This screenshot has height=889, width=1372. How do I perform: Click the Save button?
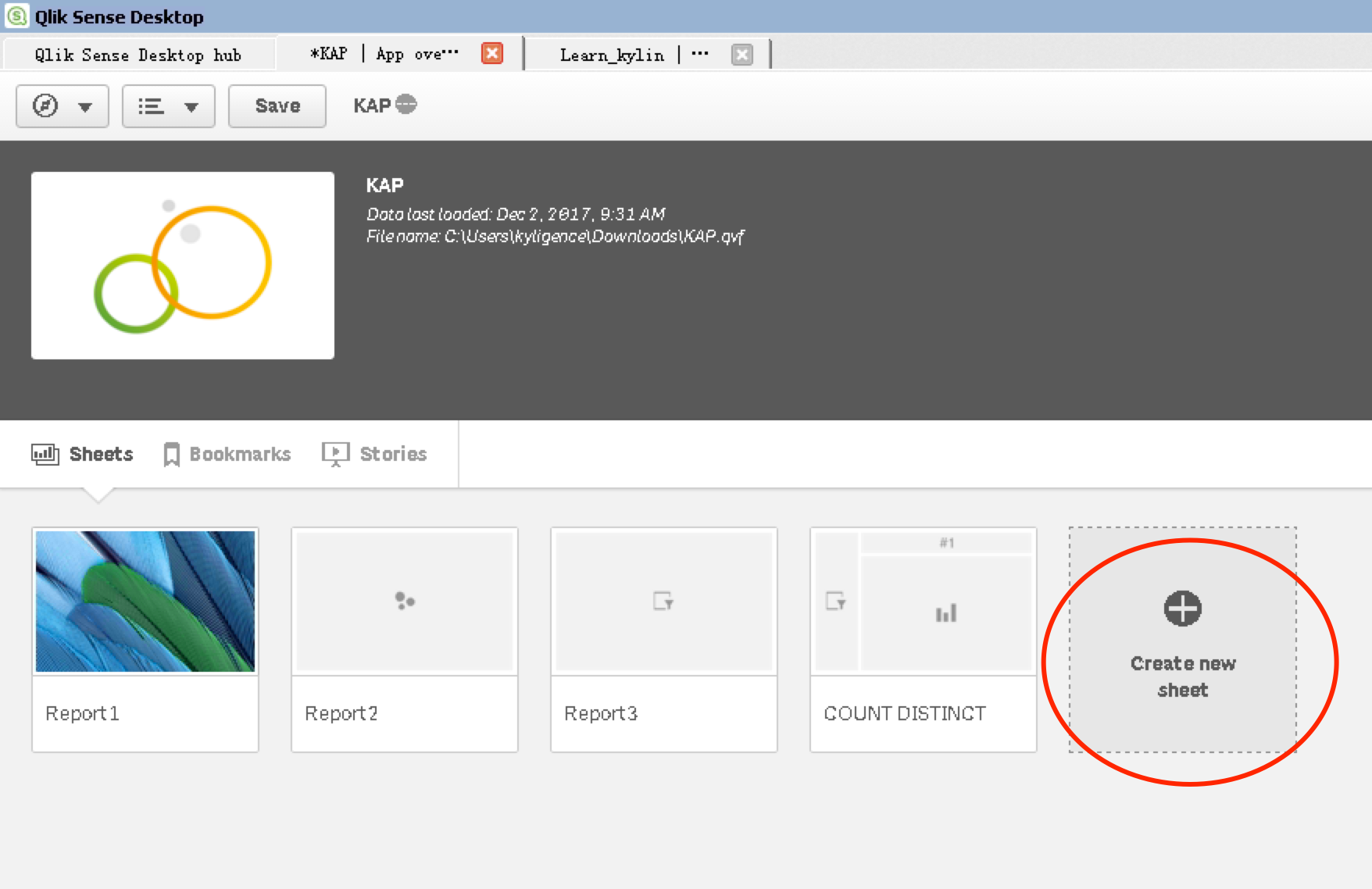277,106
